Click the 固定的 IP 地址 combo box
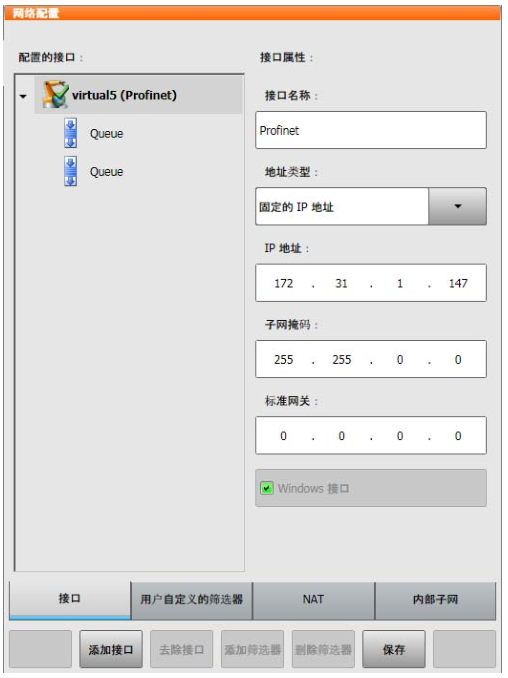 point(371,206)
